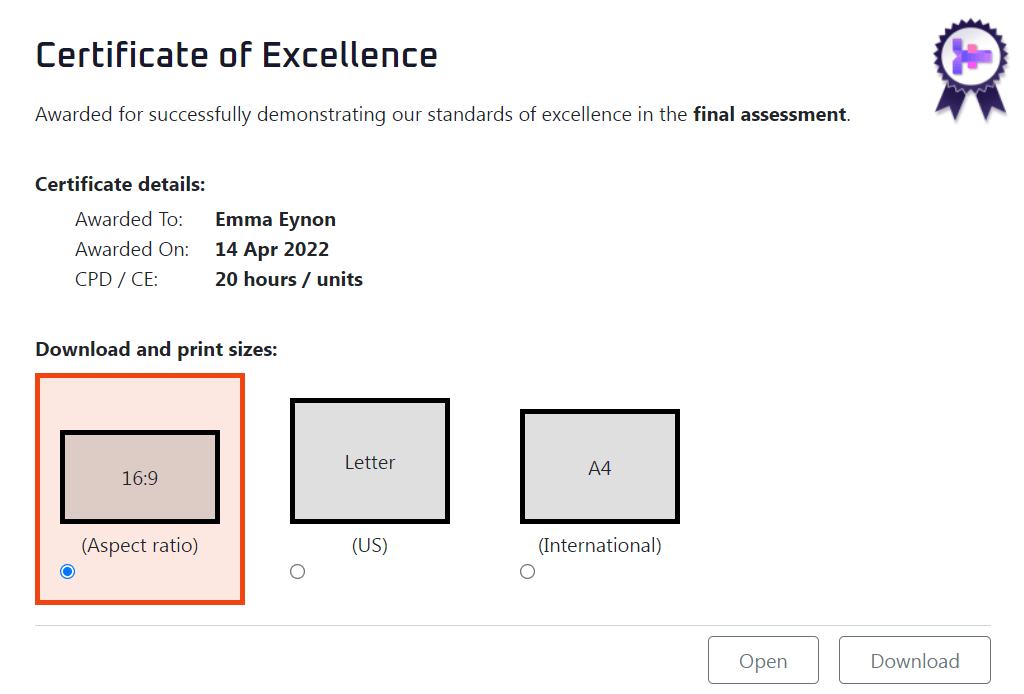Select the 16:9 size preview rectangle
1024x694 pixels.
[x=140, y=477]
